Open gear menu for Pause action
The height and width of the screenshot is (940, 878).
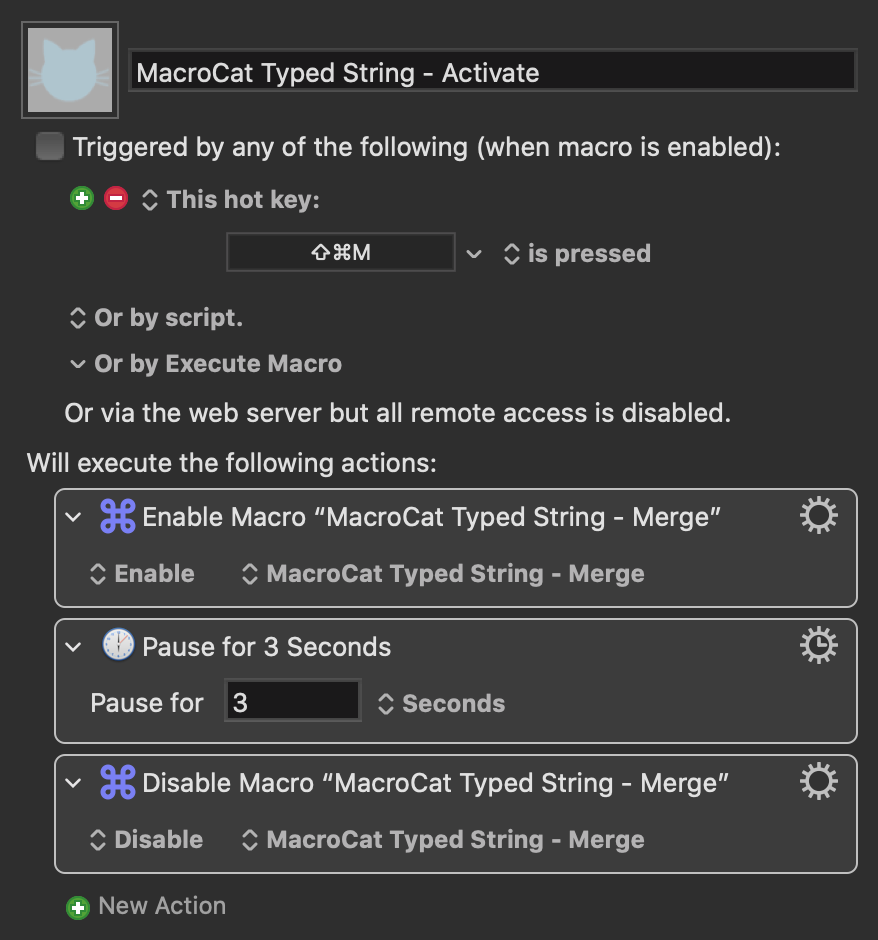click(x=818, y=646)
